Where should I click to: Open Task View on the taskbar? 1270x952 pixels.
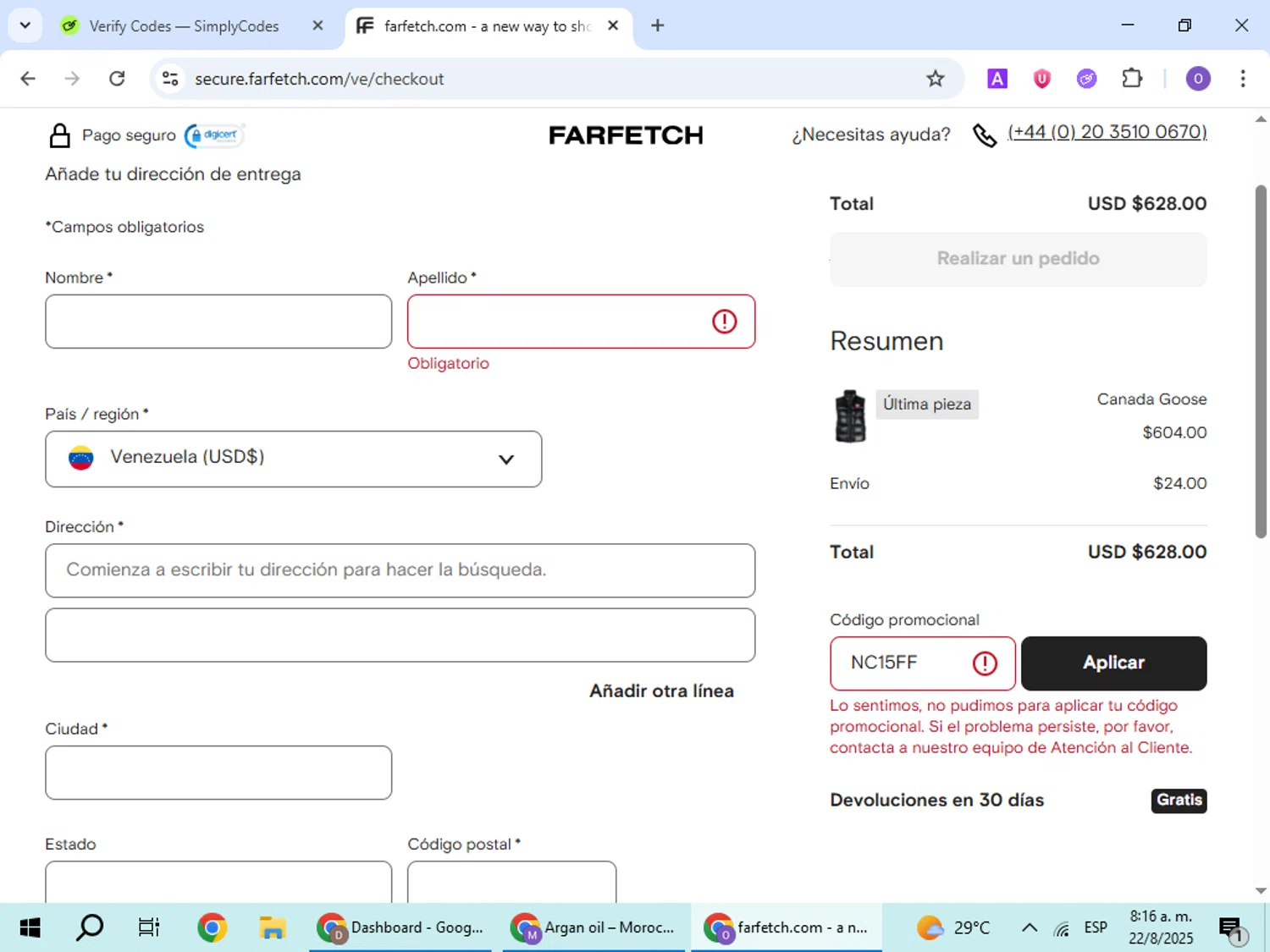pyautogui.click(x=149, y=928)
